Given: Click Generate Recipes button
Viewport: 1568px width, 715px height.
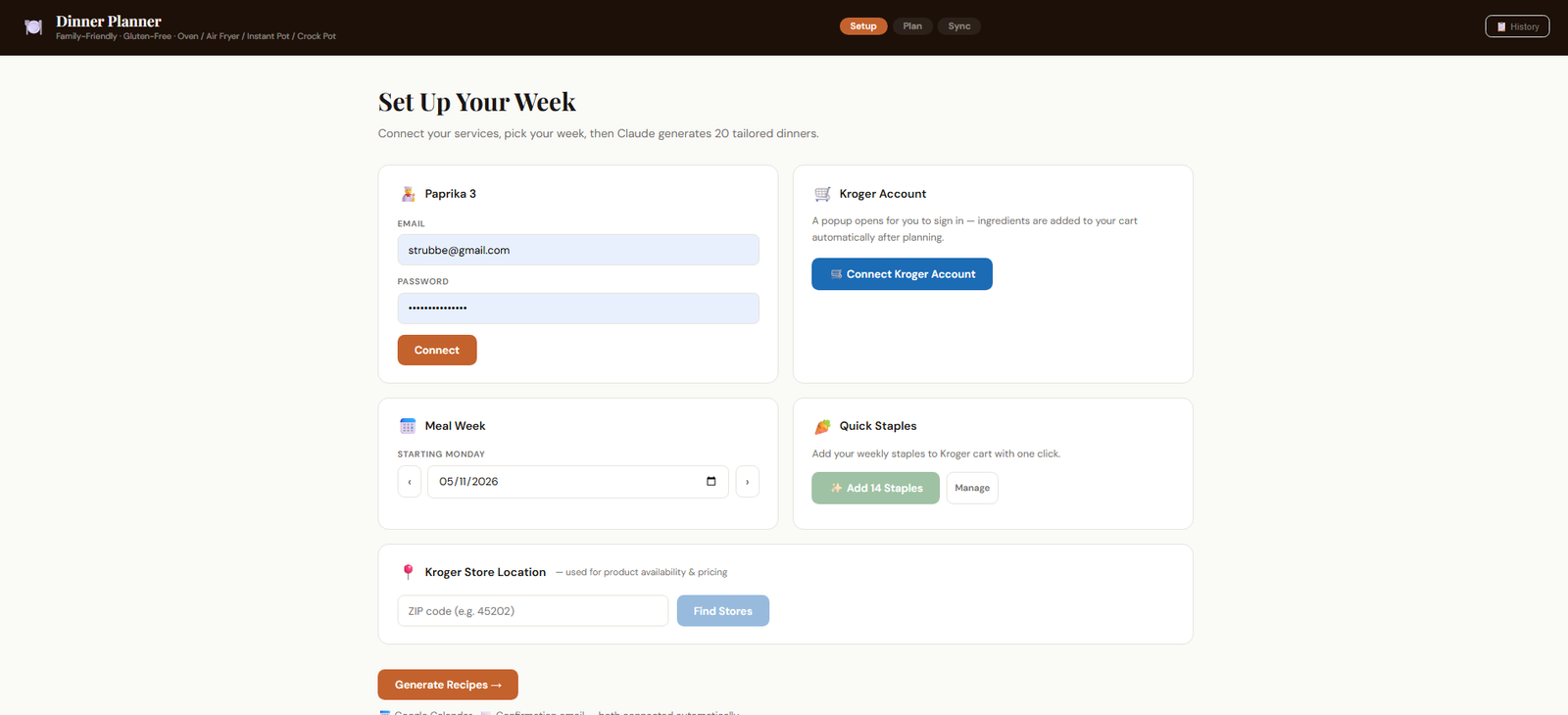Looking at the screenshot, I should click(448, 685).
